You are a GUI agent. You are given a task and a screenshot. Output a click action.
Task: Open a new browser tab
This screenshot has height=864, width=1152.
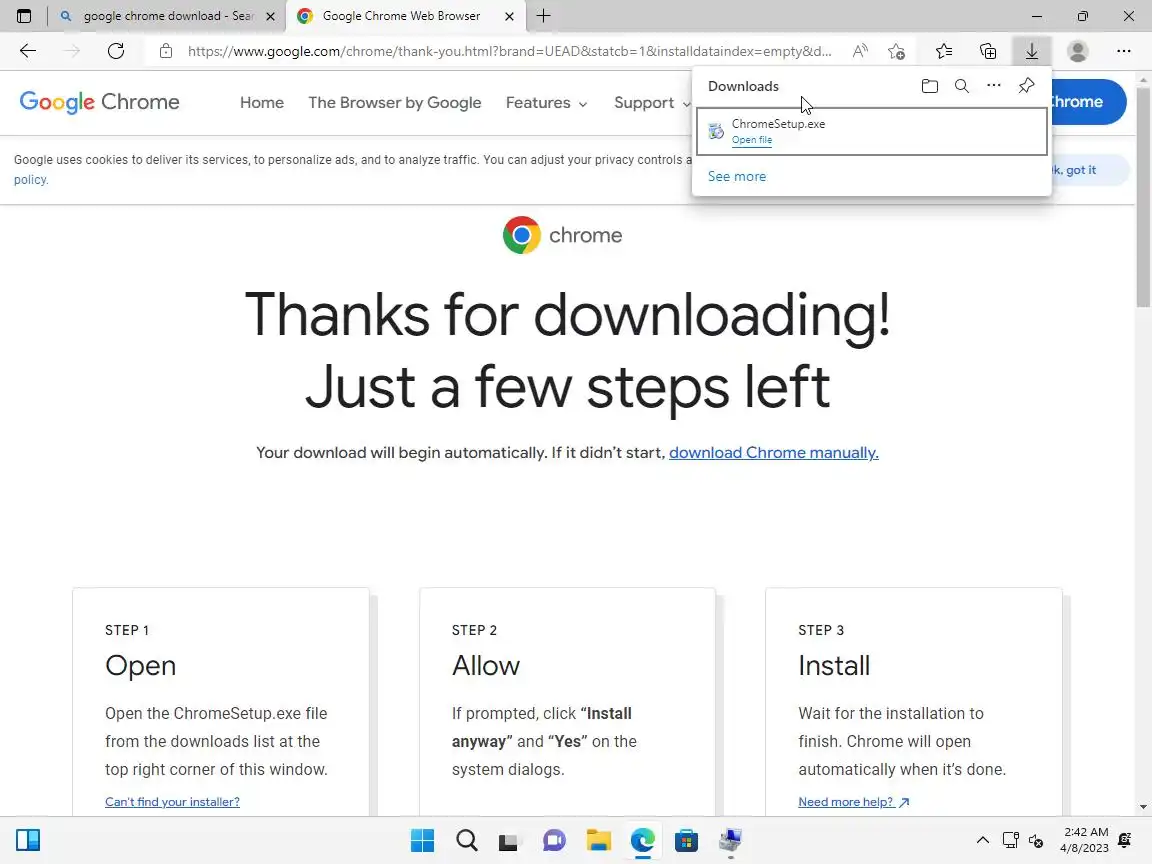coord(544,16)
